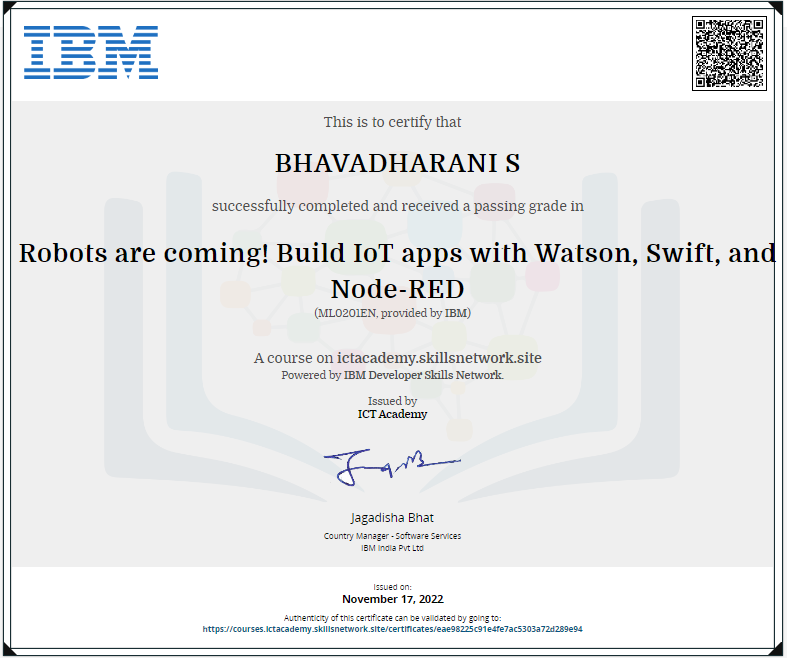Screen dimensions: 787x658
Task: Select the name BHAVADHARANI S
Action: pyautogui.click(x=398, y=164)
